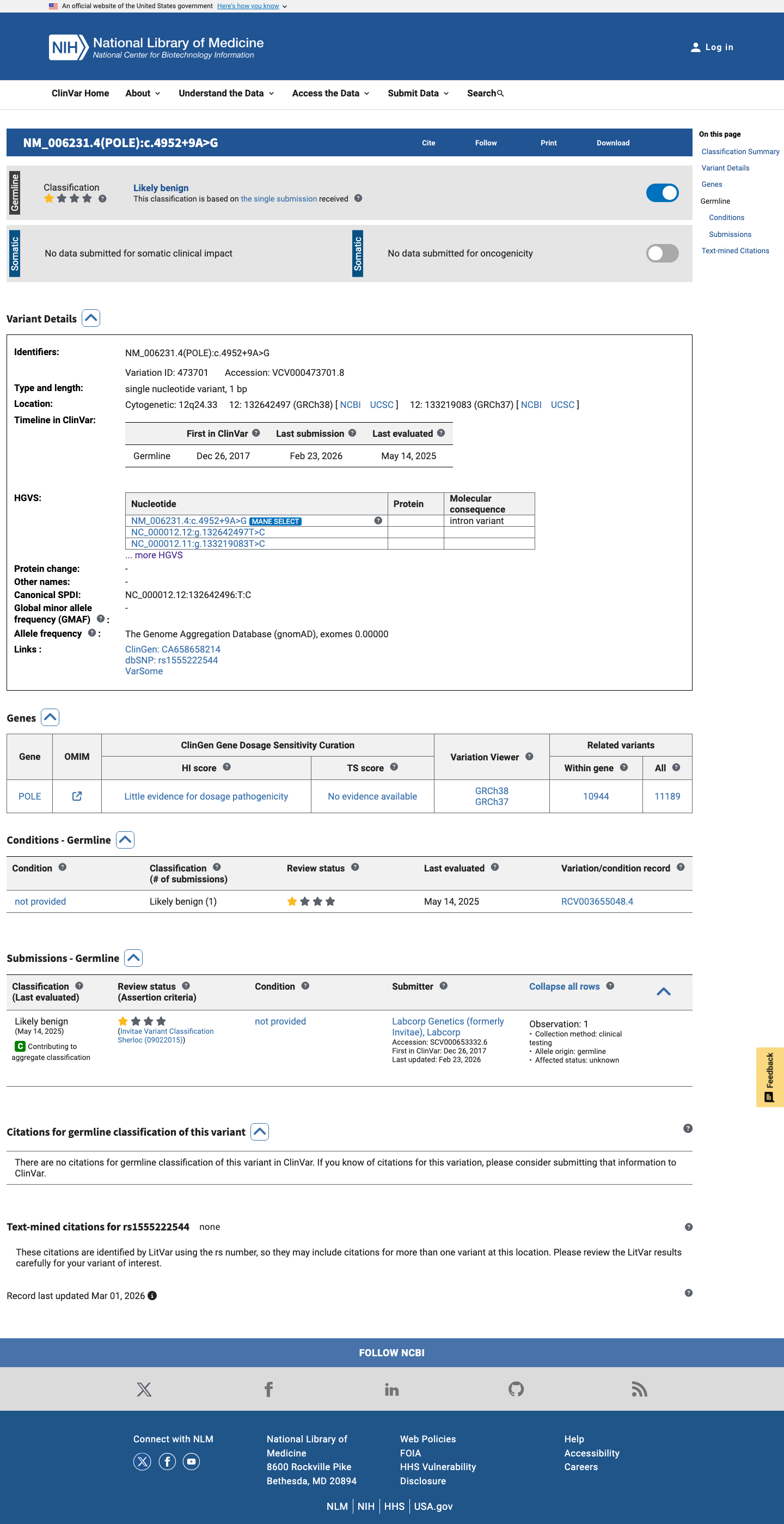Jump to Text-mined Citations section link
This screenshot has height=1524, width=784.
735,251
